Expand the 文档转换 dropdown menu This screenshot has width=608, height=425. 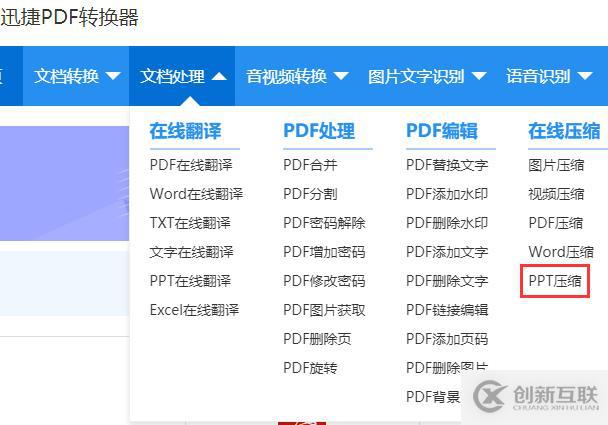(76, 76)
